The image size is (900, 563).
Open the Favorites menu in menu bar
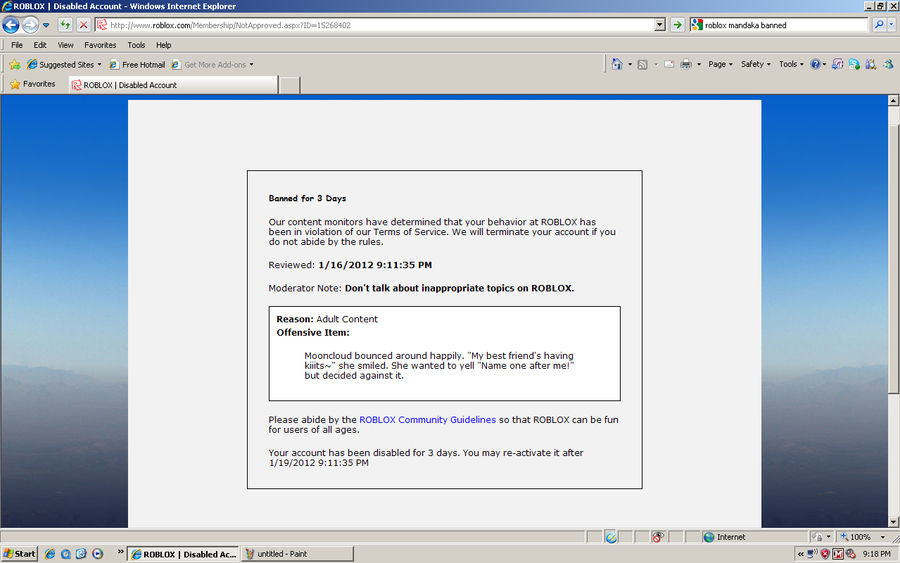point(100,45)
